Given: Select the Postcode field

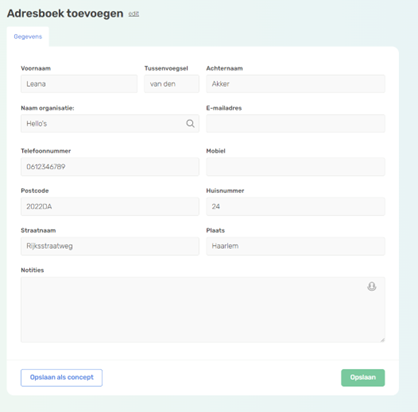Looking at the screenshot, I should 110,206.
